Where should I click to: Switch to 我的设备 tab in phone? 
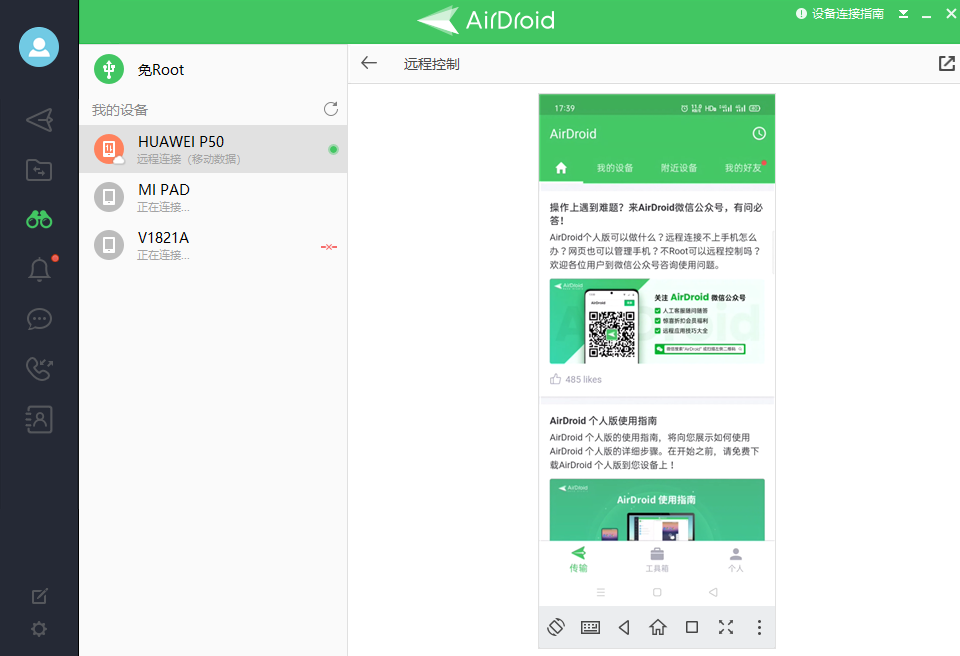pyautogui.click(x=615, y=168)
